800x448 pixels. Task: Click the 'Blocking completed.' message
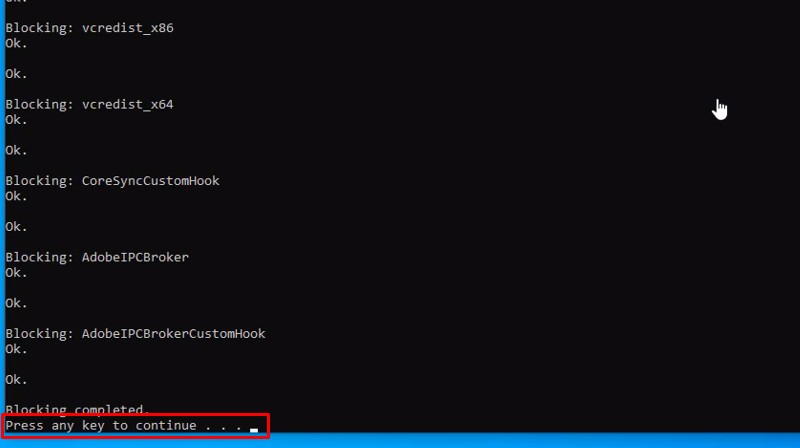(77, 409)
